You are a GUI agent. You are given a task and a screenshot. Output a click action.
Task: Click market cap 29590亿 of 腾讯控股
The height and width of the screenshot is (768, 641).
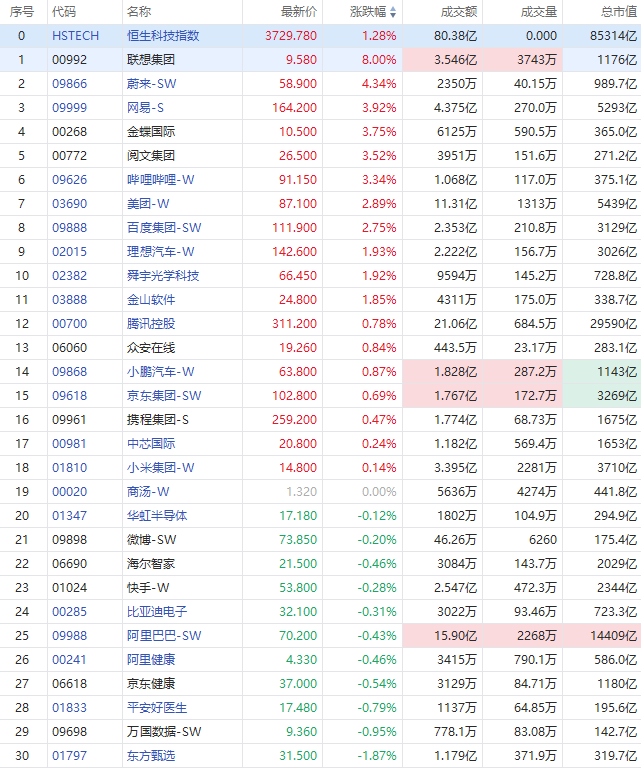coord(614,324)
